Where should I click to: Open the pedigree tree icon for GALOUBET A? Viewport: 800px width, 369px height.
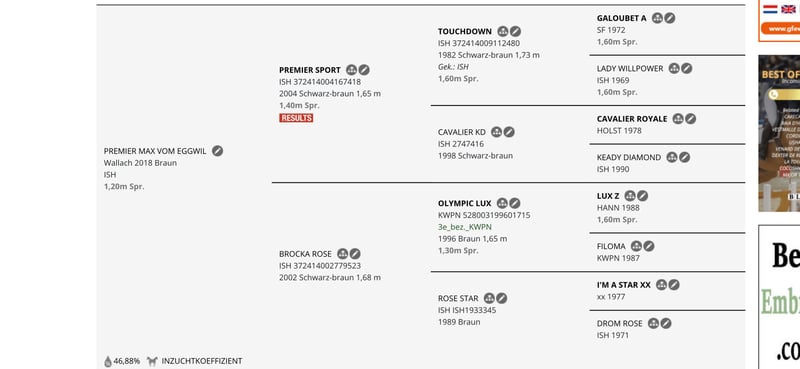(x=658, y=18)
